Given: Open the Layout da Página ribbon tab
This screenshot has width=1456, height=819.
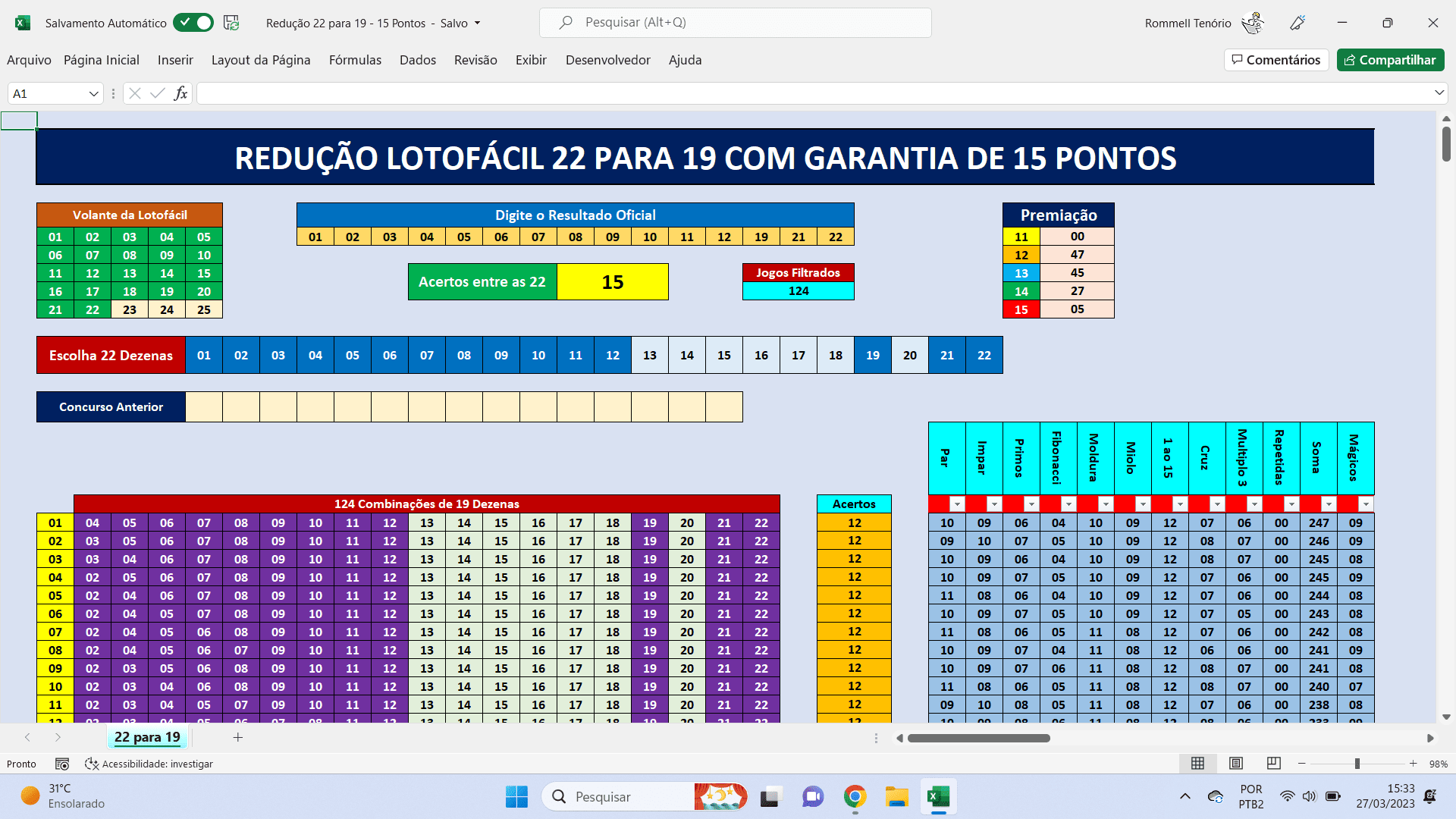Looking at the screenshot, I should click(x=261, y=60).
